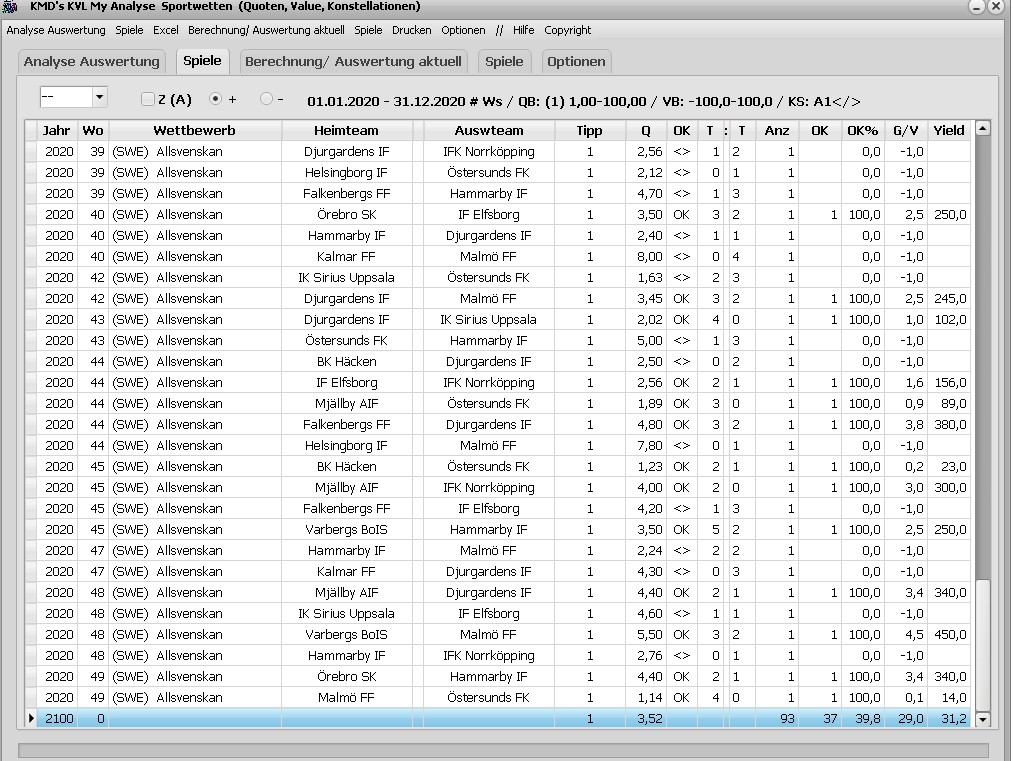Click Östersunds FK in the Heimteam column
The width and height of the screenshot is (1013, 761).
[x=346, y=340]
